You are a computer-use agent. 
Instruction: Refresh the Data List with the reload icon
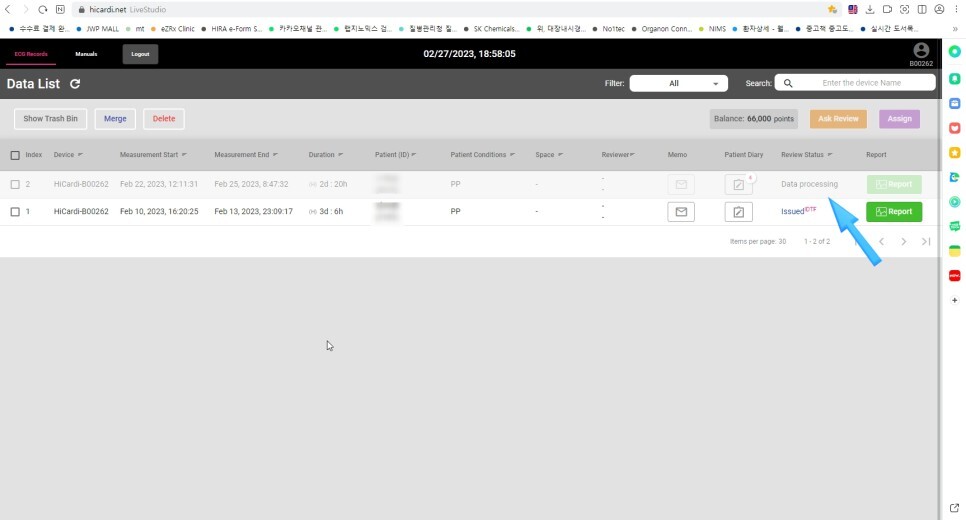(x=75, y=84)
